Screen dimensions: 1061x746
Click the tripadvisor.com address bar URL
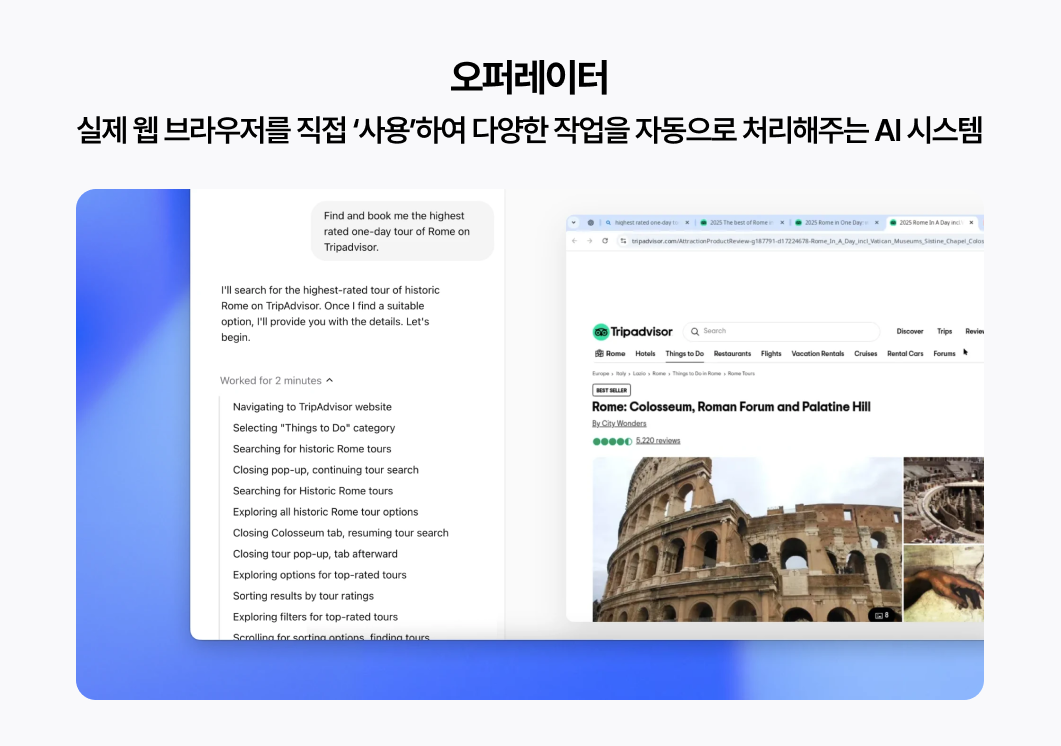807,241
